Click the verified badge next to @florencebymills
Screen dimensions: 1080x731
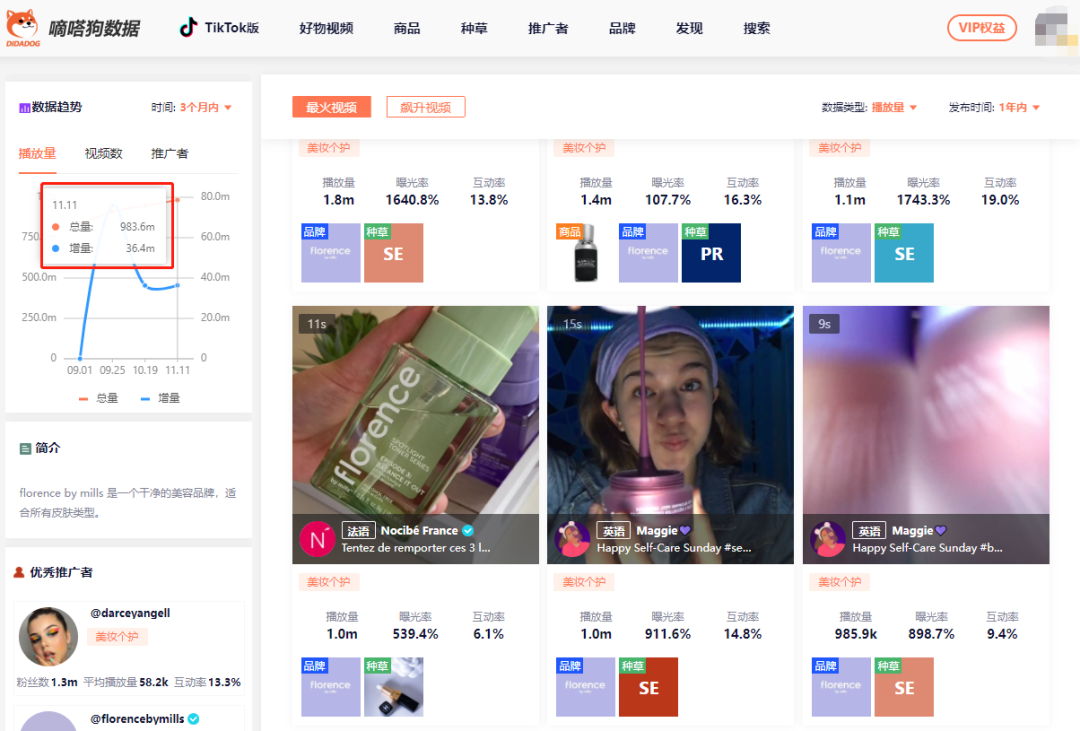(x=194, y=718)
